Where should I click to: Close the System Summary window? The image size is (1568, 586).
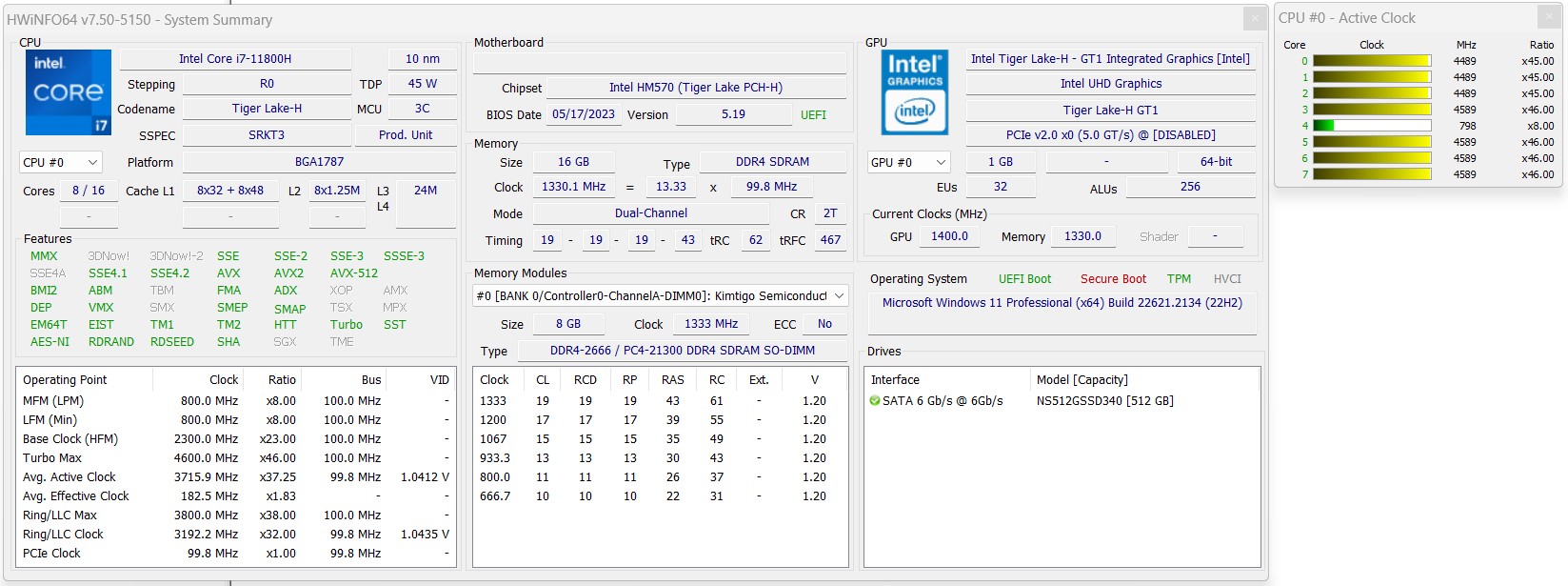pos(1255,19)
